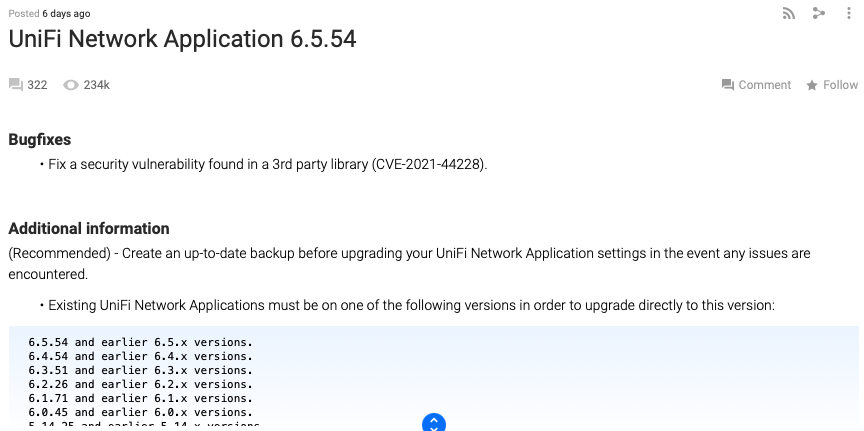Click the eye views icon beside 234k
864x431 pixels.
(x=70, y=85)
